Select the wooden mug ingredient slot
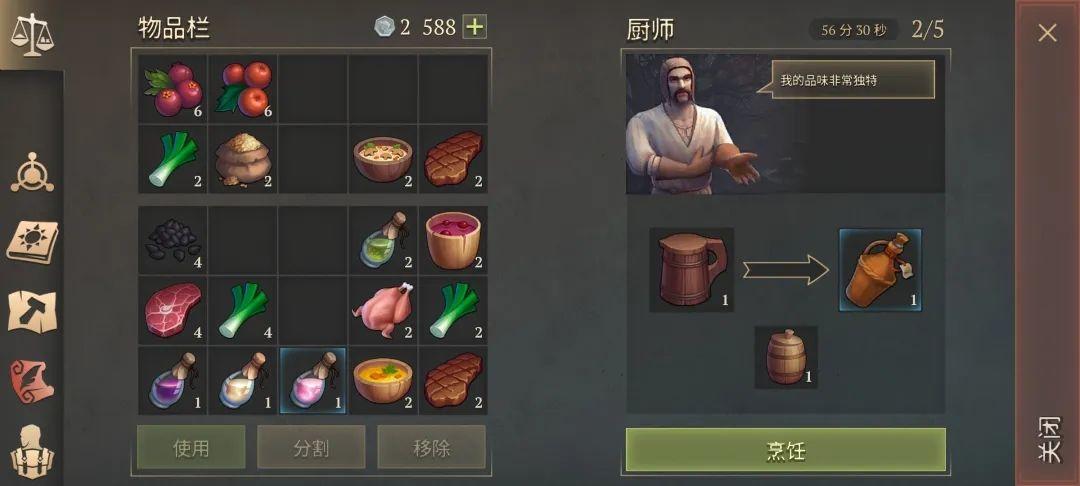Viewport: 1080px width, 486px height. 692,270
